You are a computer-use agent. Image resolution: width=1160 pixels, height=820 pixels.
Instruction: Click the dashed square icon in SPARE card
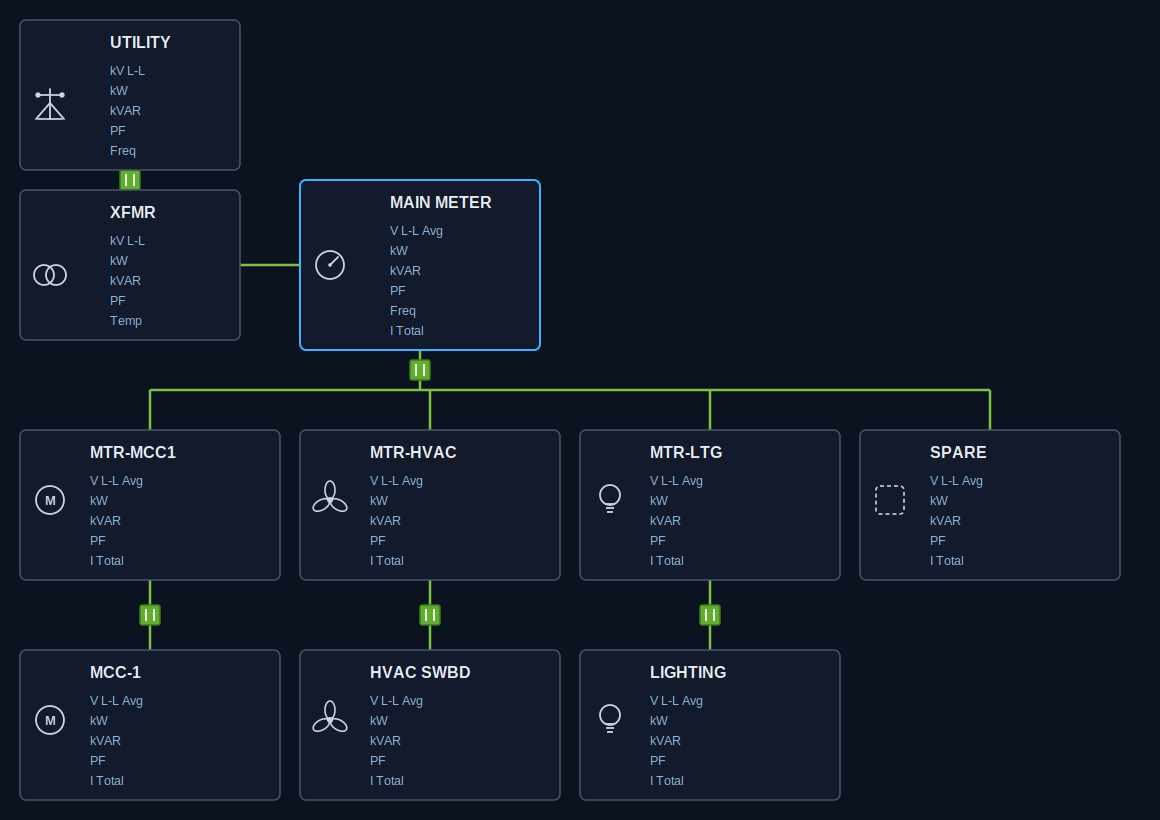(x=890, y=500)
